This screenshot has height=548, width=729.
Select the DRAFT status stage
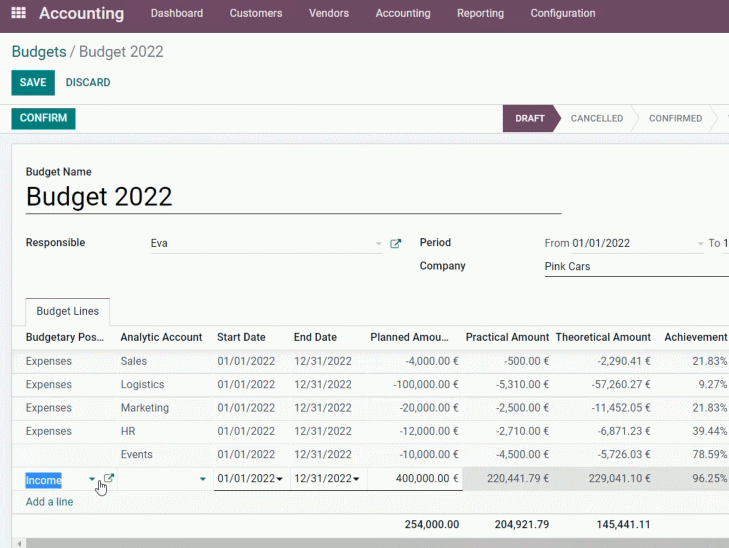point(530,119)
